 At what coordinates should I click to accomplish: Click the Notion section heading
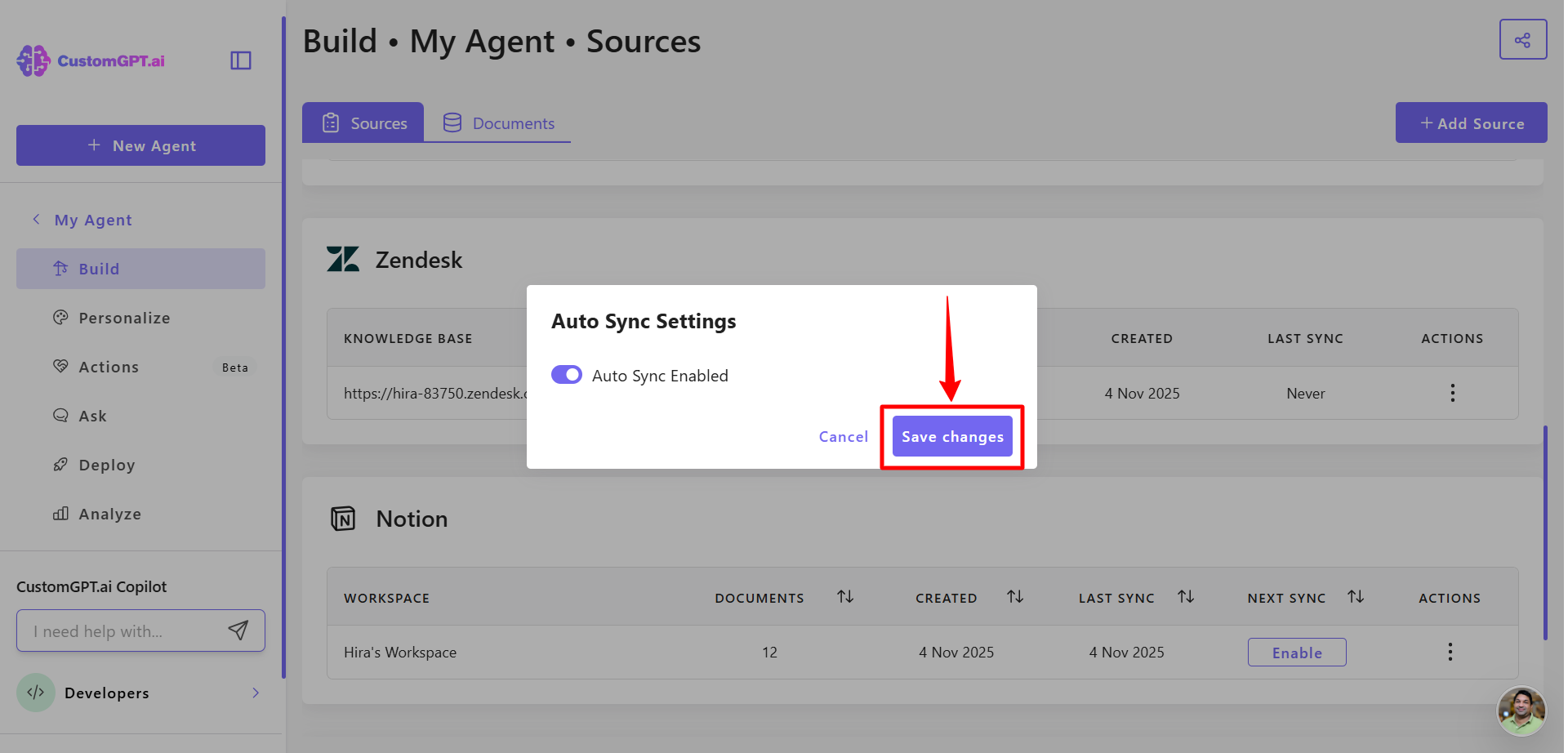pos(412,519)
